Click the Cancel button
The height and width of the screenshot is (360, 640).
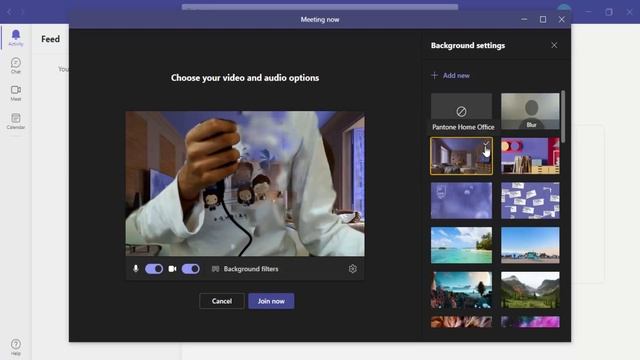222,301
